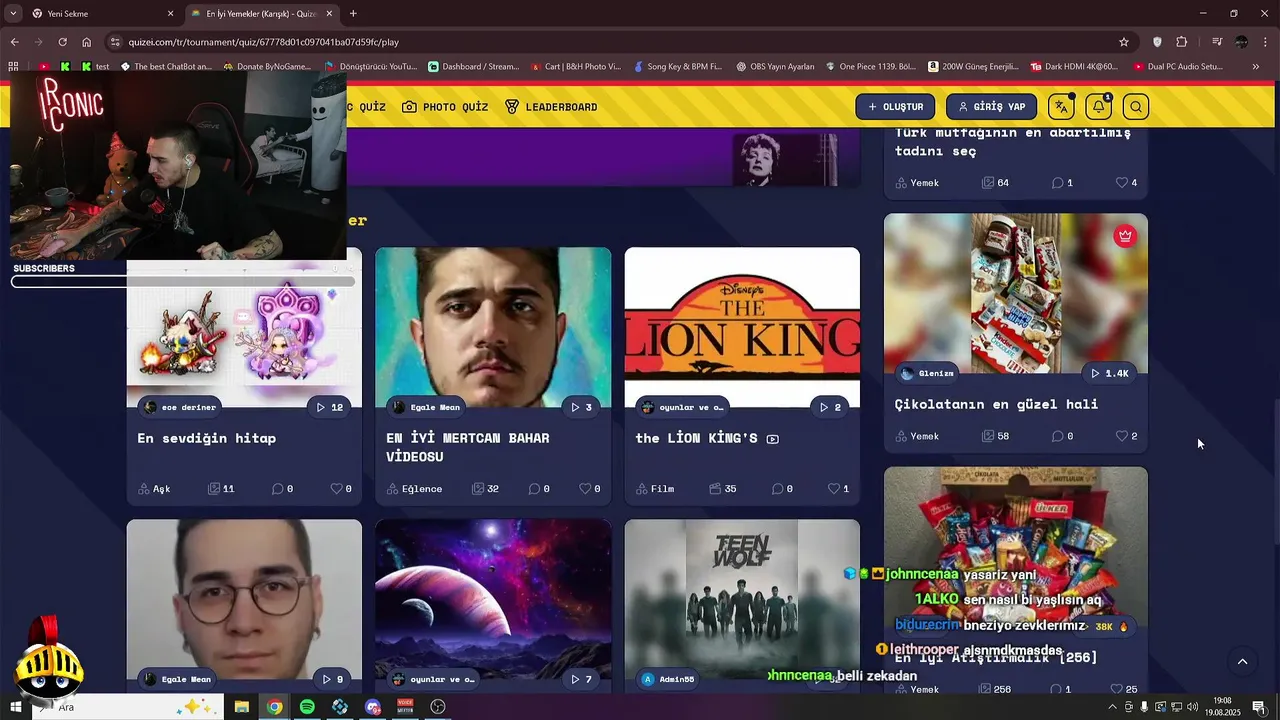Reload the page
This screenshot has width=1280, height=720.
click(x=62, y=42)
